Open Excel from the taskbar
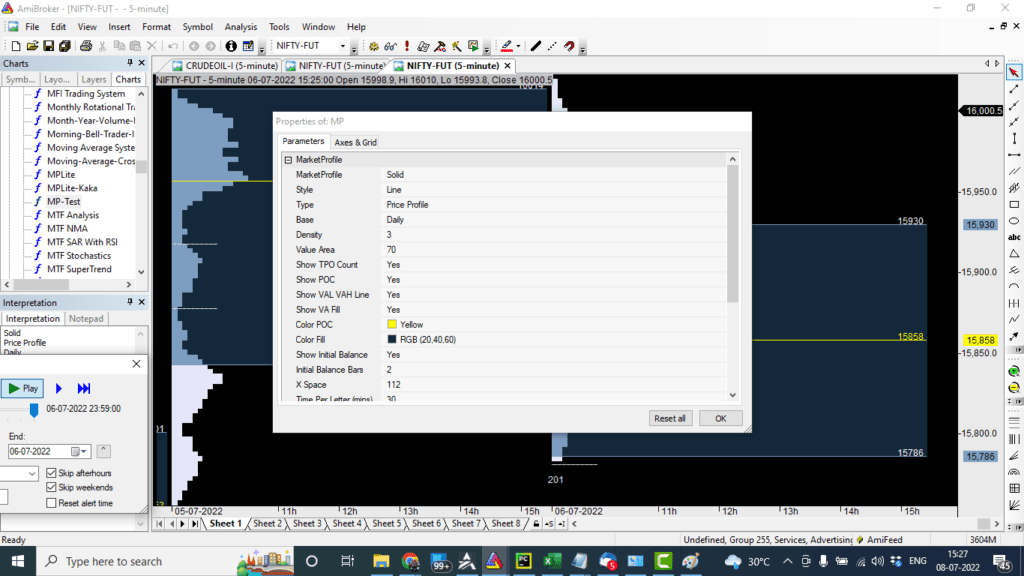Viewport: 1024px width, 576px height. 552,561
